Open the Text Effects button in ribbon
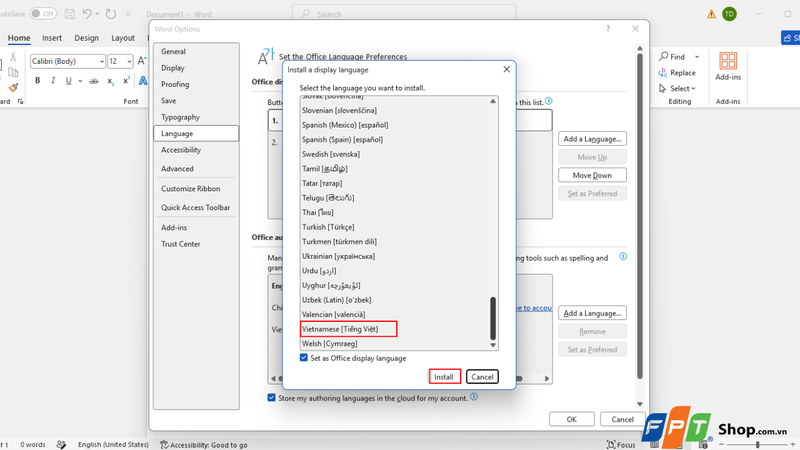 (142, 81)
